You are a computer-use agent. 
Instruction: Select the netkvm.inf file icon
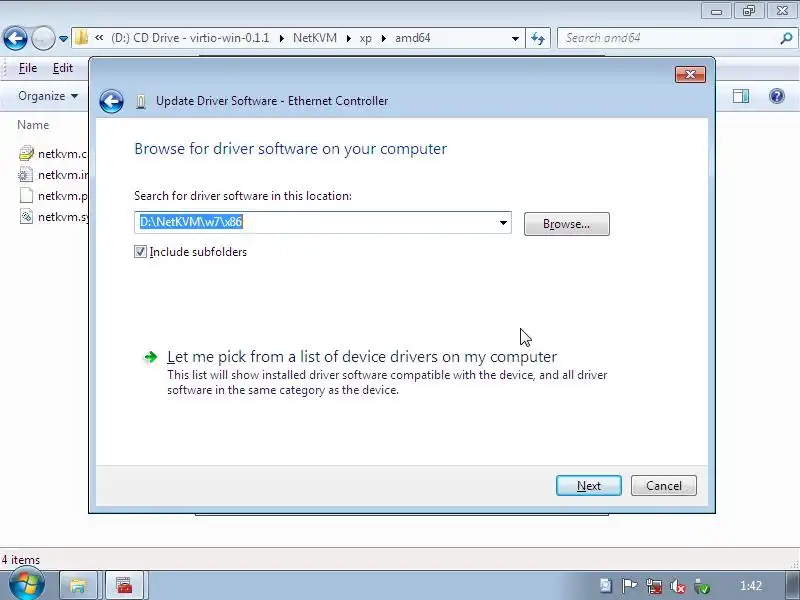(x=26, y=174)
